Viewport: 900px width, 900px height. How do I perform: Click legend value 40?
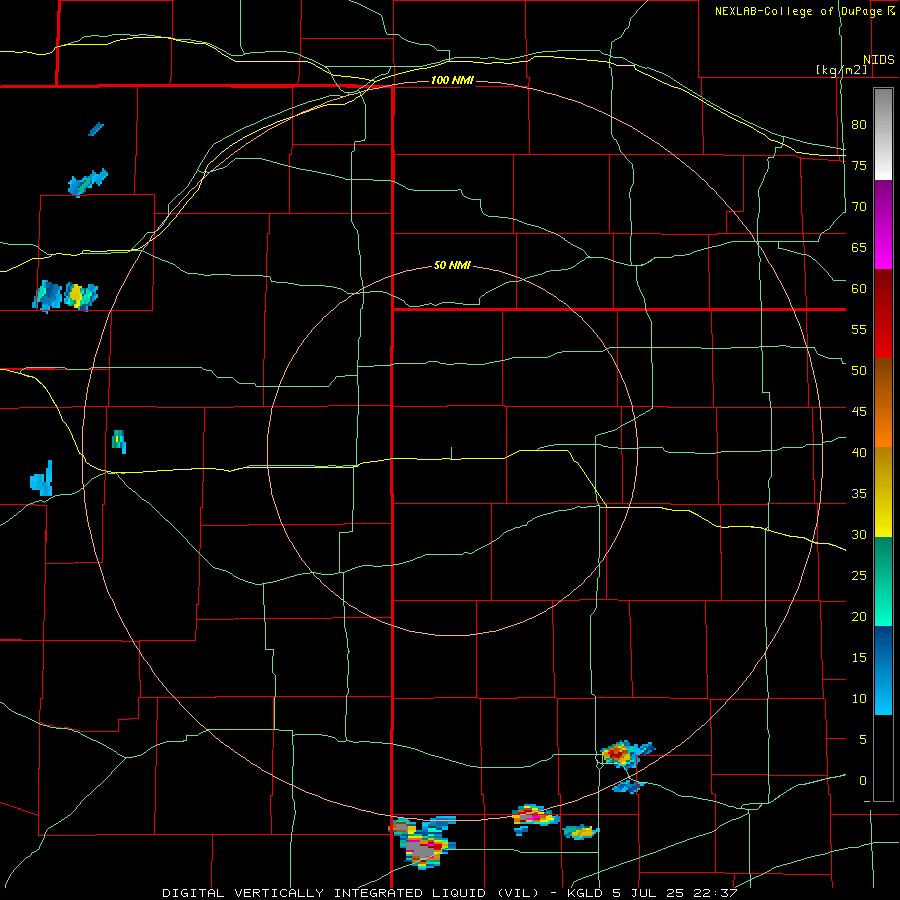point(859,453)
